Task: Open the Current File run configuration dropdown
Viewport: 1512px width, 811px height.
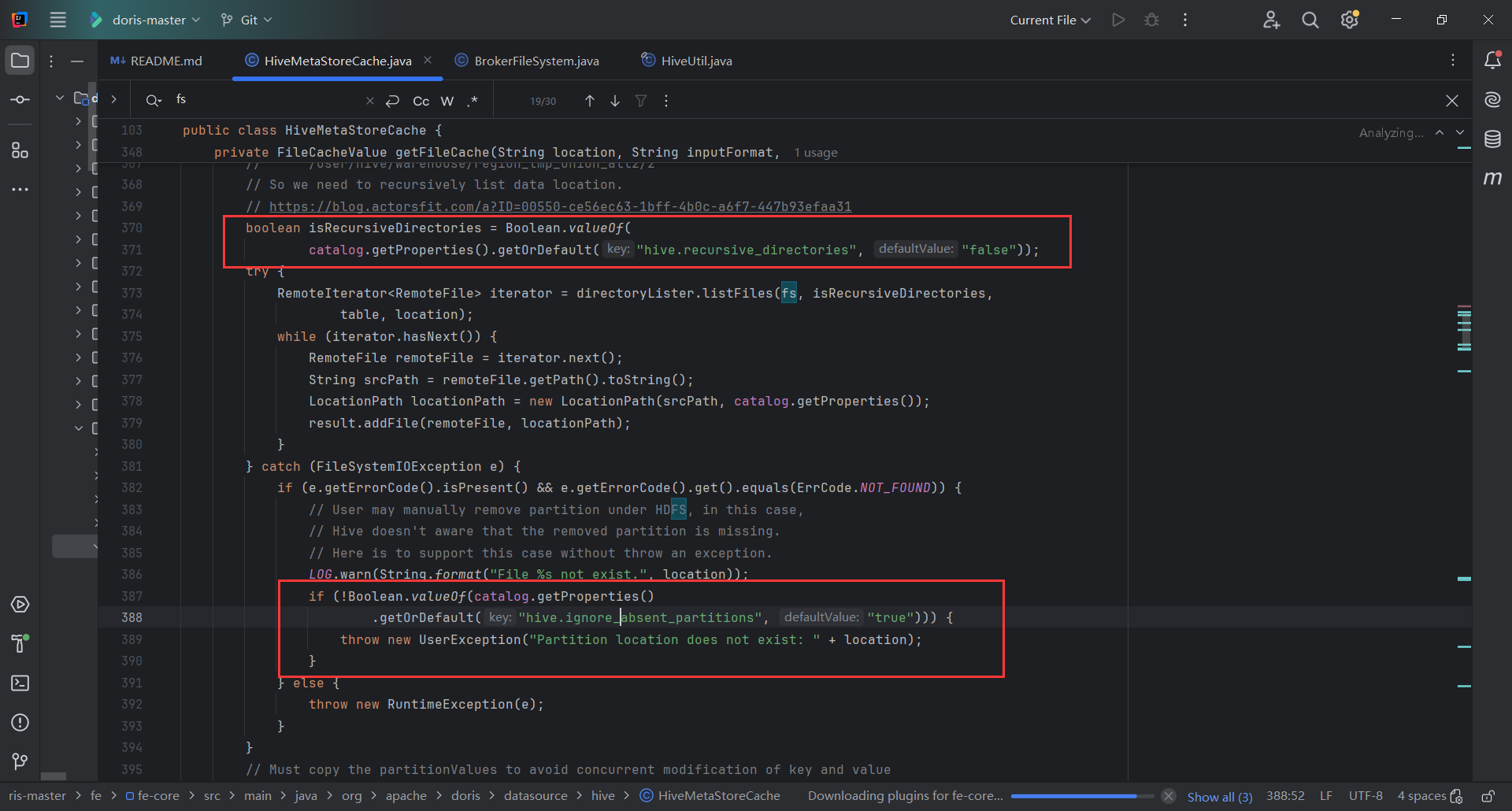Action: point(1050,19)
